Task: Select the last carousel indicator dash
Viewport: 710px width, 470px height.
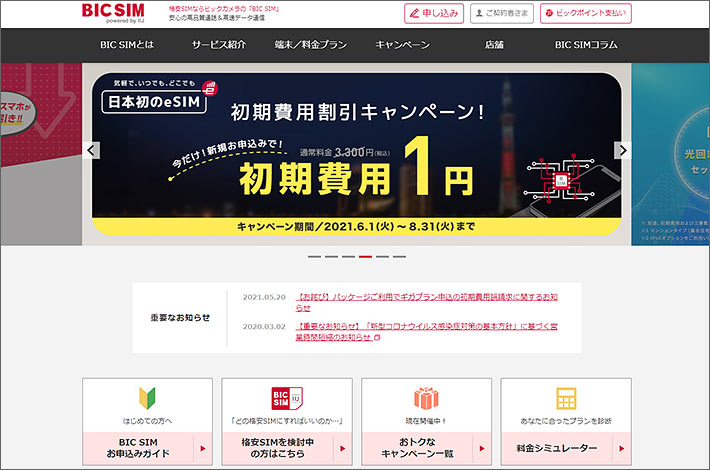Action: pyautogui.click(x=399, y=257)
